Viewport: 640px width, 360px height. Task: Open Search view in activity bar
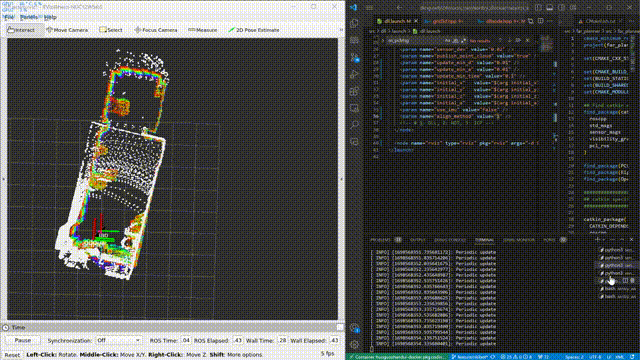354,125
